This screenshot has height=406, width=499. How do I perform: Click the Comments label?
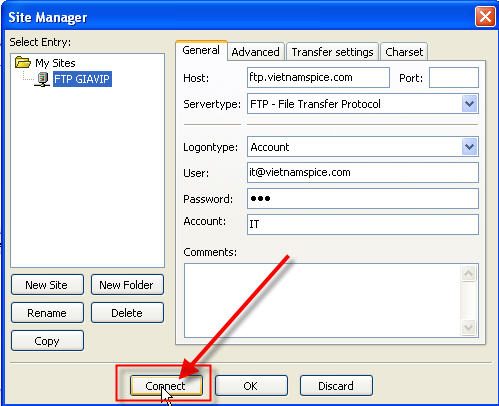point(210,252)
